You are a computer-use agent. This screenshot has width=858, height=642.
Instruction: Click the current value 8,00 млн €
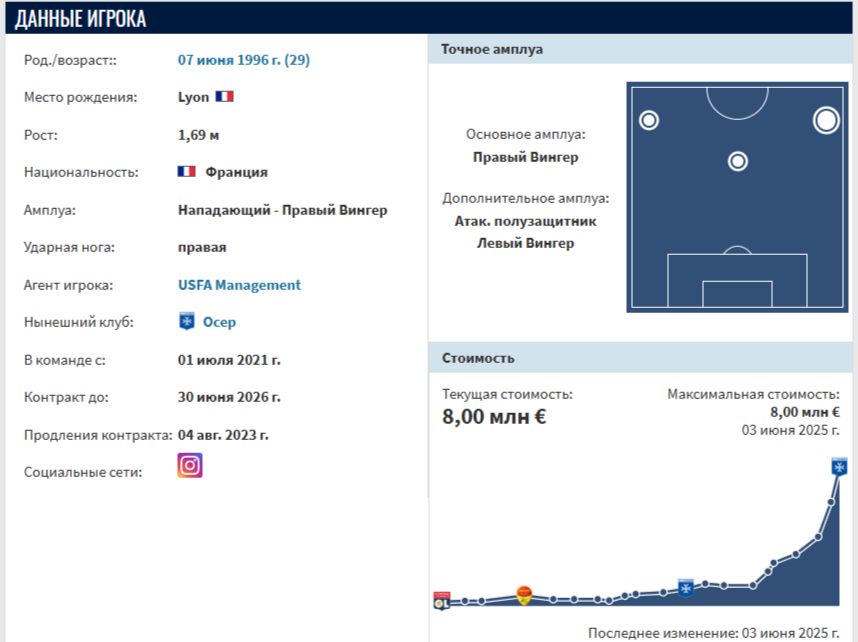coord(494,417)
